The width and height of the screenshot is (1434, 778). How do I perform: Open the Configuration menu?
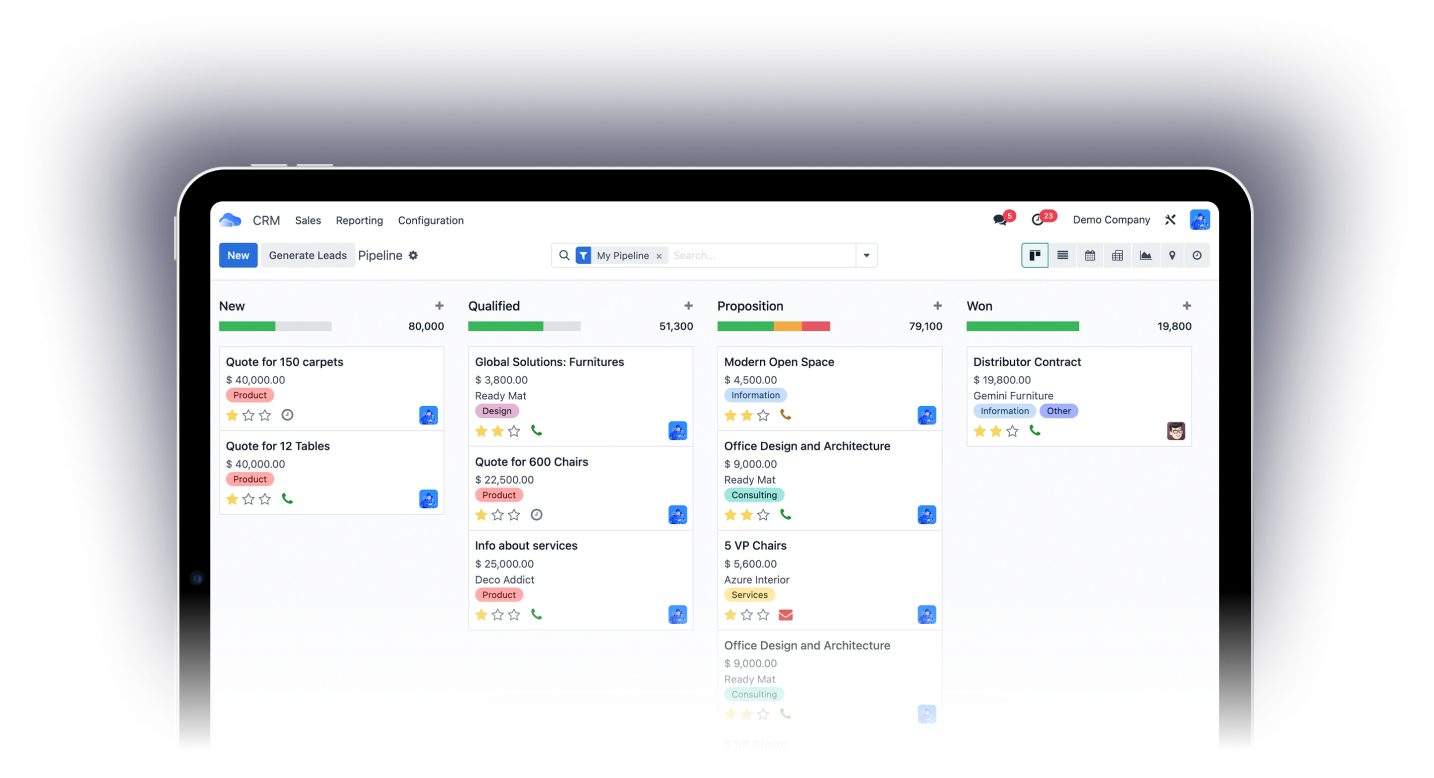coord(431,221)
